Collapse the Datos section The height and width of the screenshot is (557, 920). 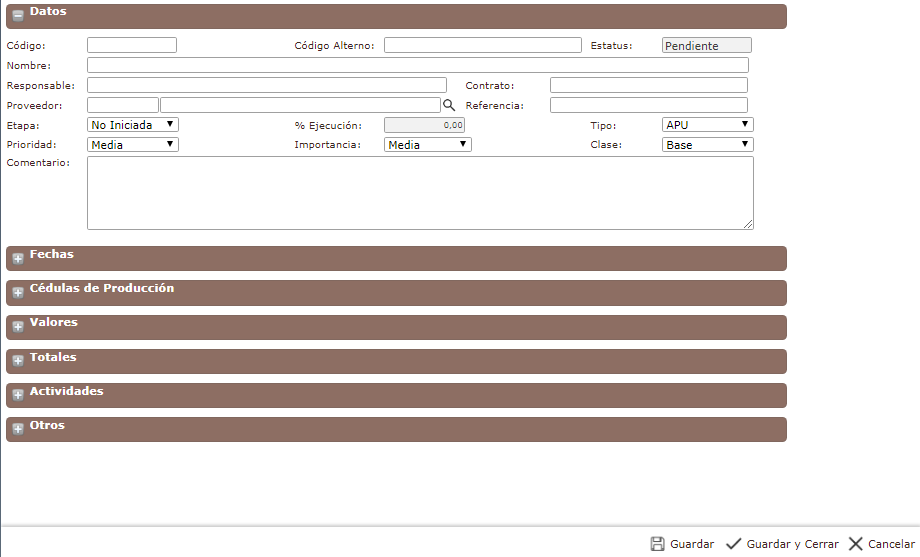click(18, 15)
